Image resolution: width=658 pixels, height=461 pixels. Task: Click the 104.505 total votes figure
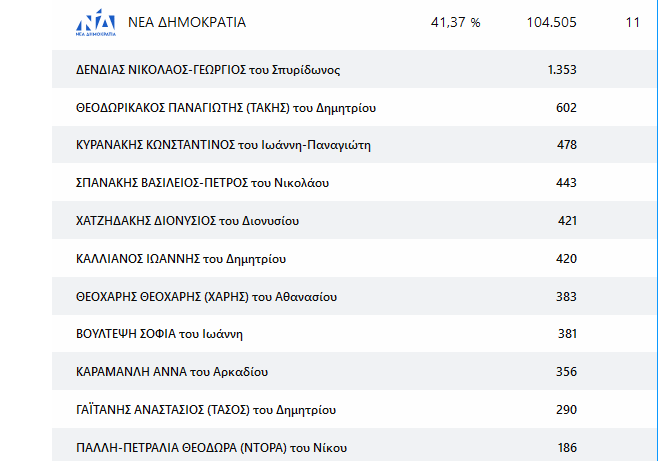(551, 22)
